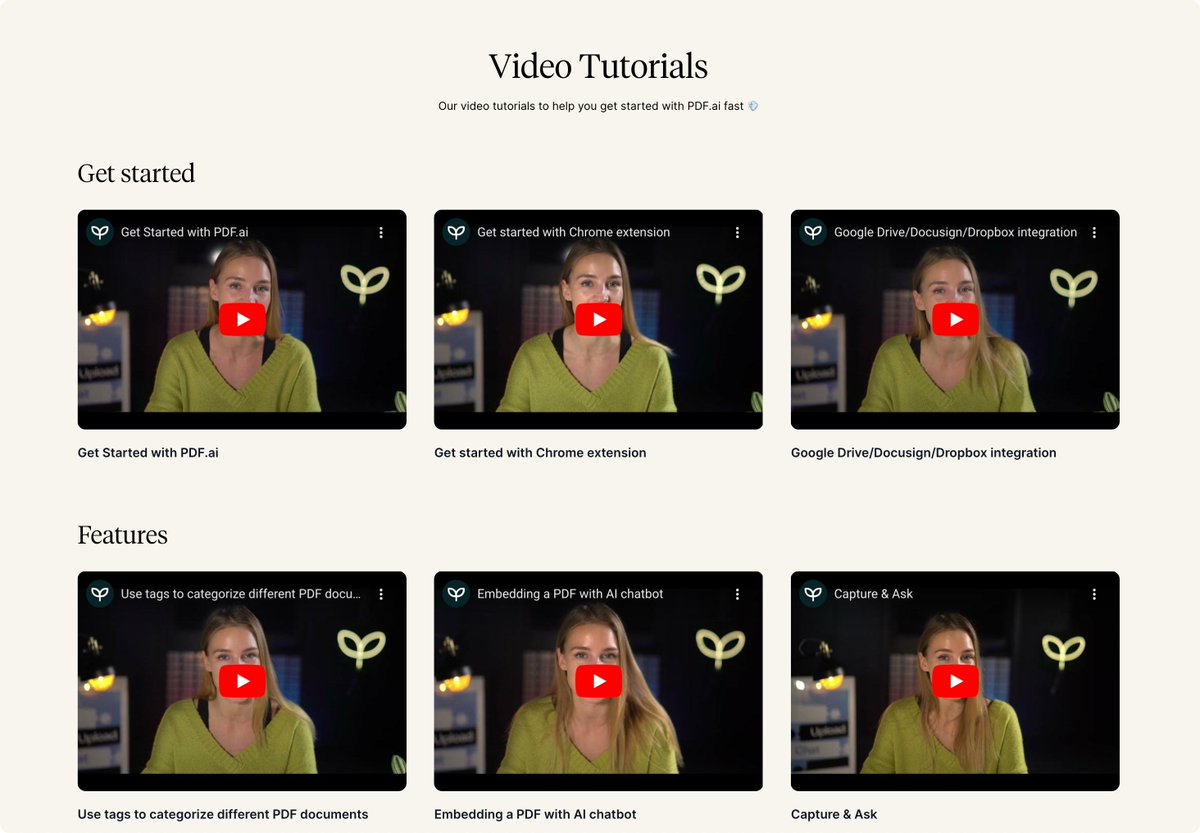Screen dimensions: 1200x833
Task: Click caption 'Google Drive/Docusign/Dropbox integration' below video
Action: [x=924, y=453]
